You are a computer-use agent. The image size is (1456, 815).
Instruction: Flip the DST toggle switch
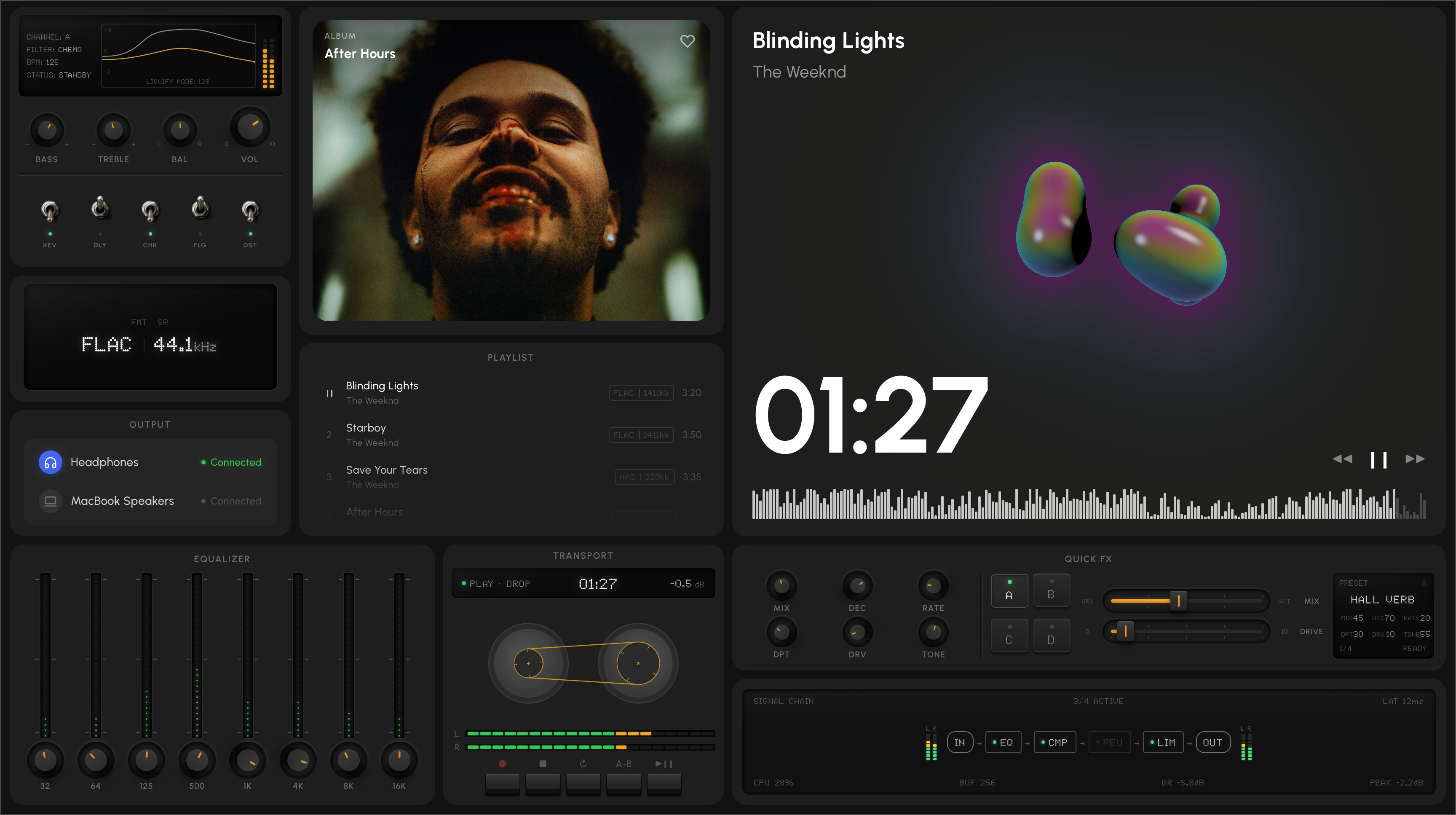click(250, 211)
